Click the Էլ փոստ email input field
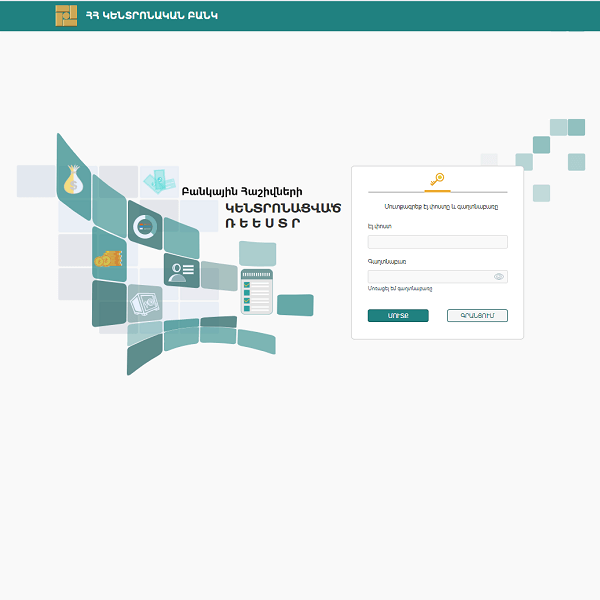 pos(437,242)
